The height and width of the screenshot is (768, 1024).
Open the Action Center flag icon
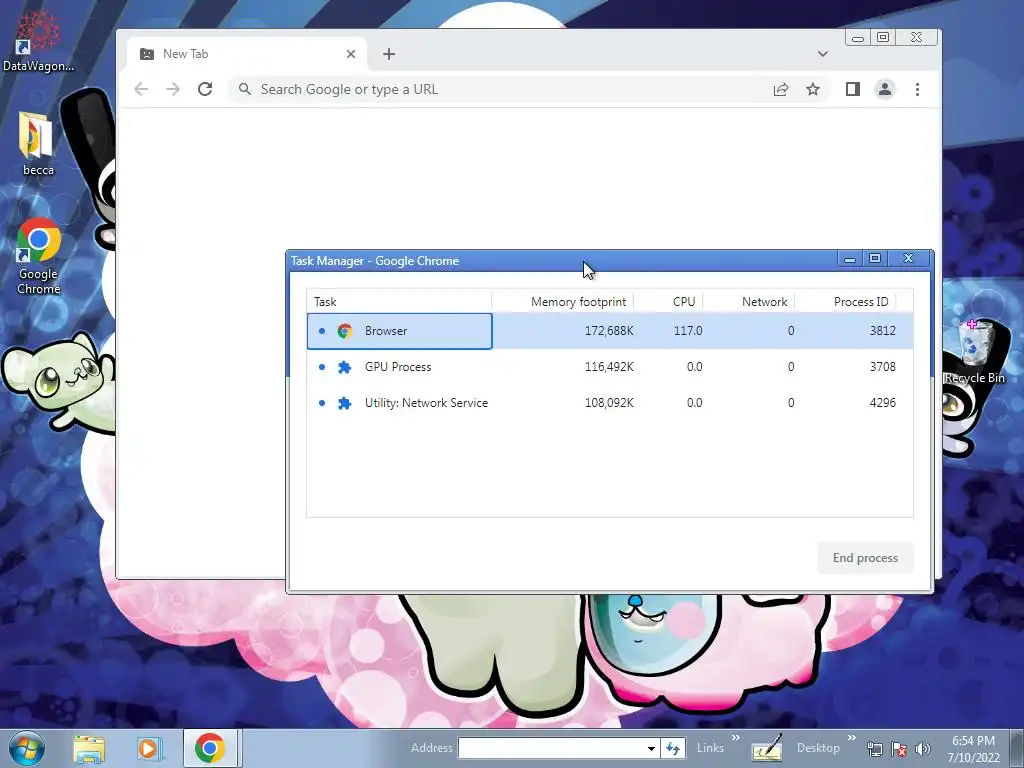pos(899,749)
